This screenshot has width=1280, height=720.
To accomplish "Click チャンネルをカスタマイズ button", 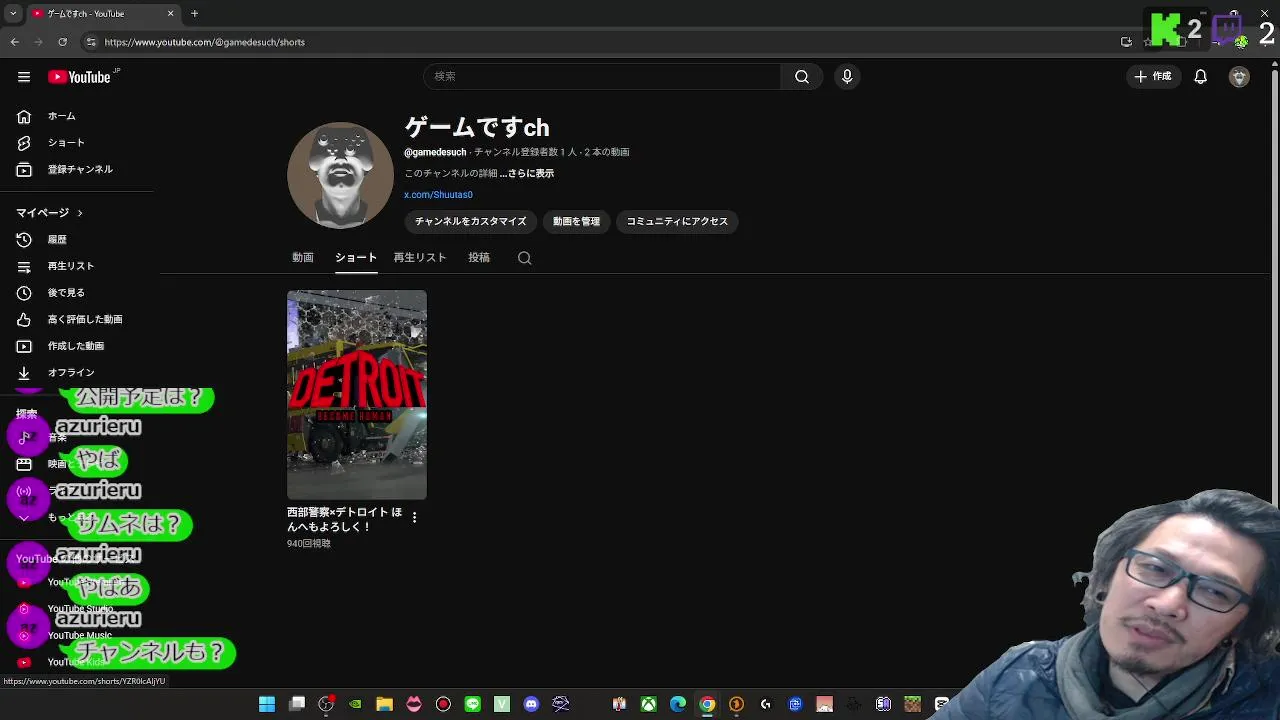I will point(470,222).
